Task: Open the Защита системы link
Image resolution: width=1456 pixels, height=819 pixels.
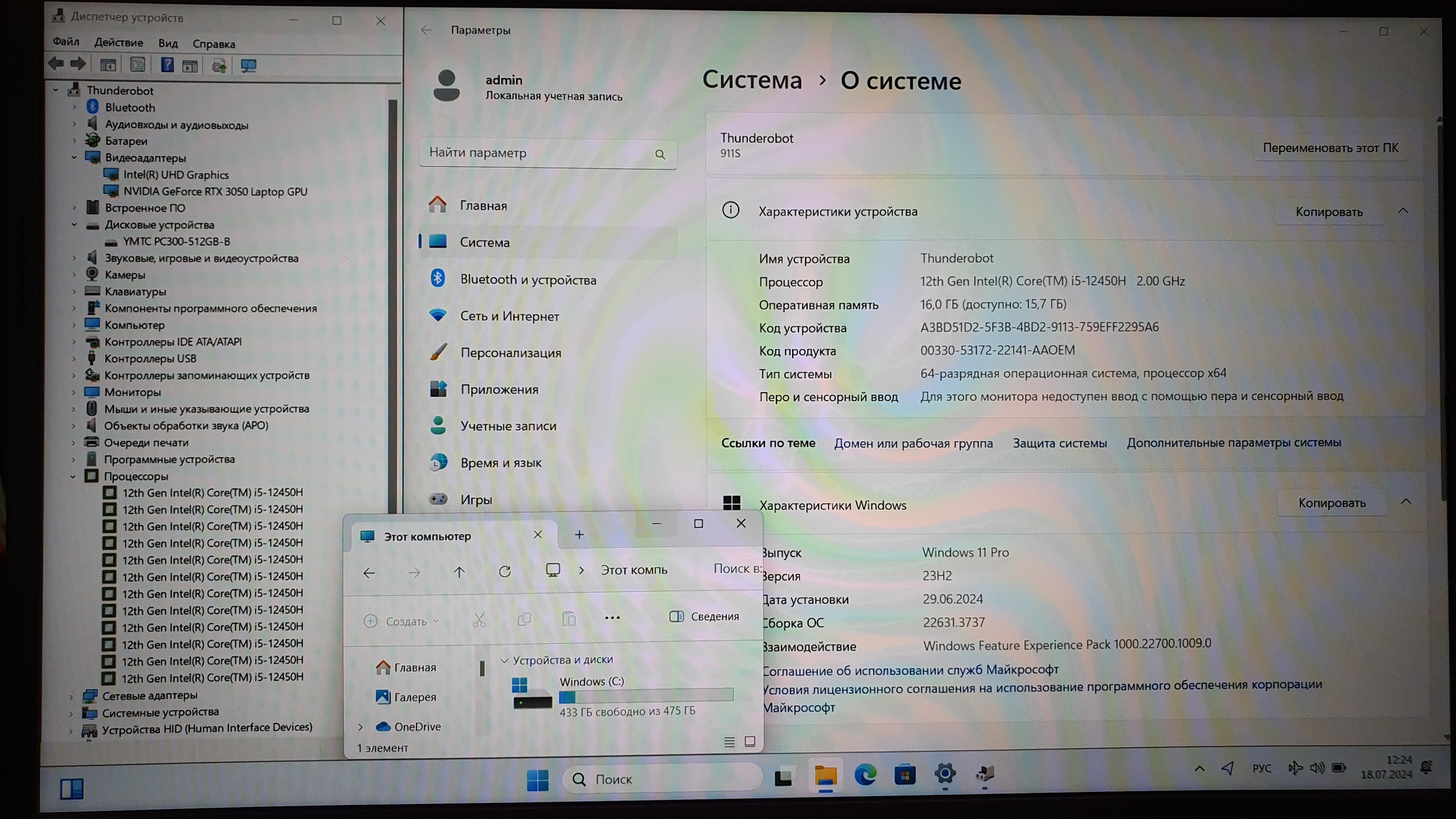Action: (x=1059, y=443)
